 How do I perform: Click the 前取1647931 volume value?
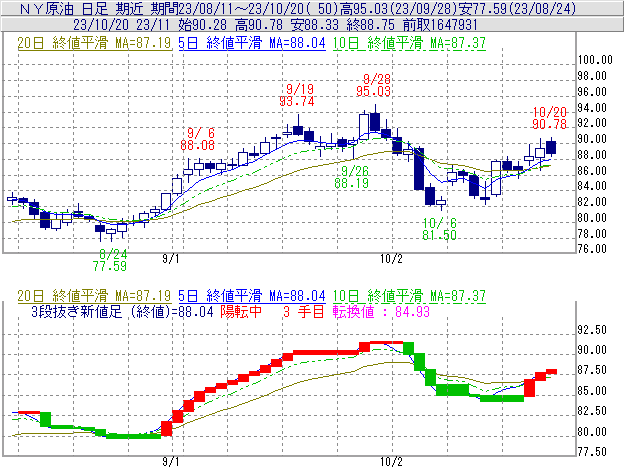click(x=440, y=25)
